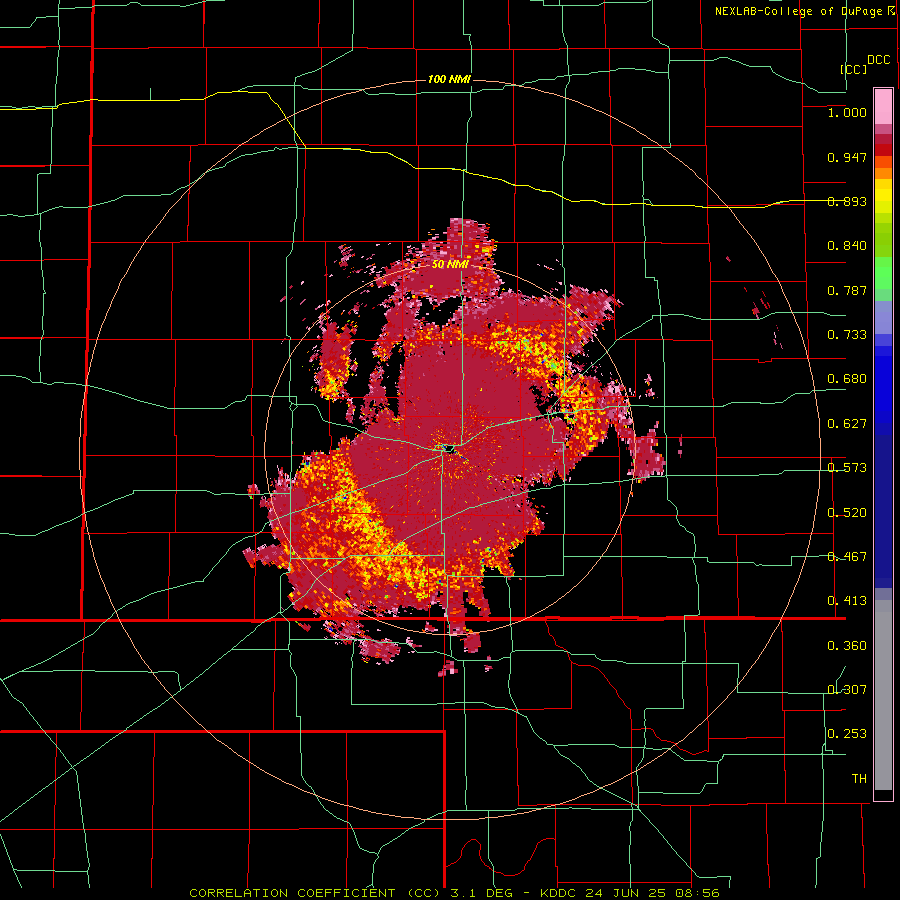900x900 pixels.
Task: Select the 0.307 legend value
Action: click(847, 690)
